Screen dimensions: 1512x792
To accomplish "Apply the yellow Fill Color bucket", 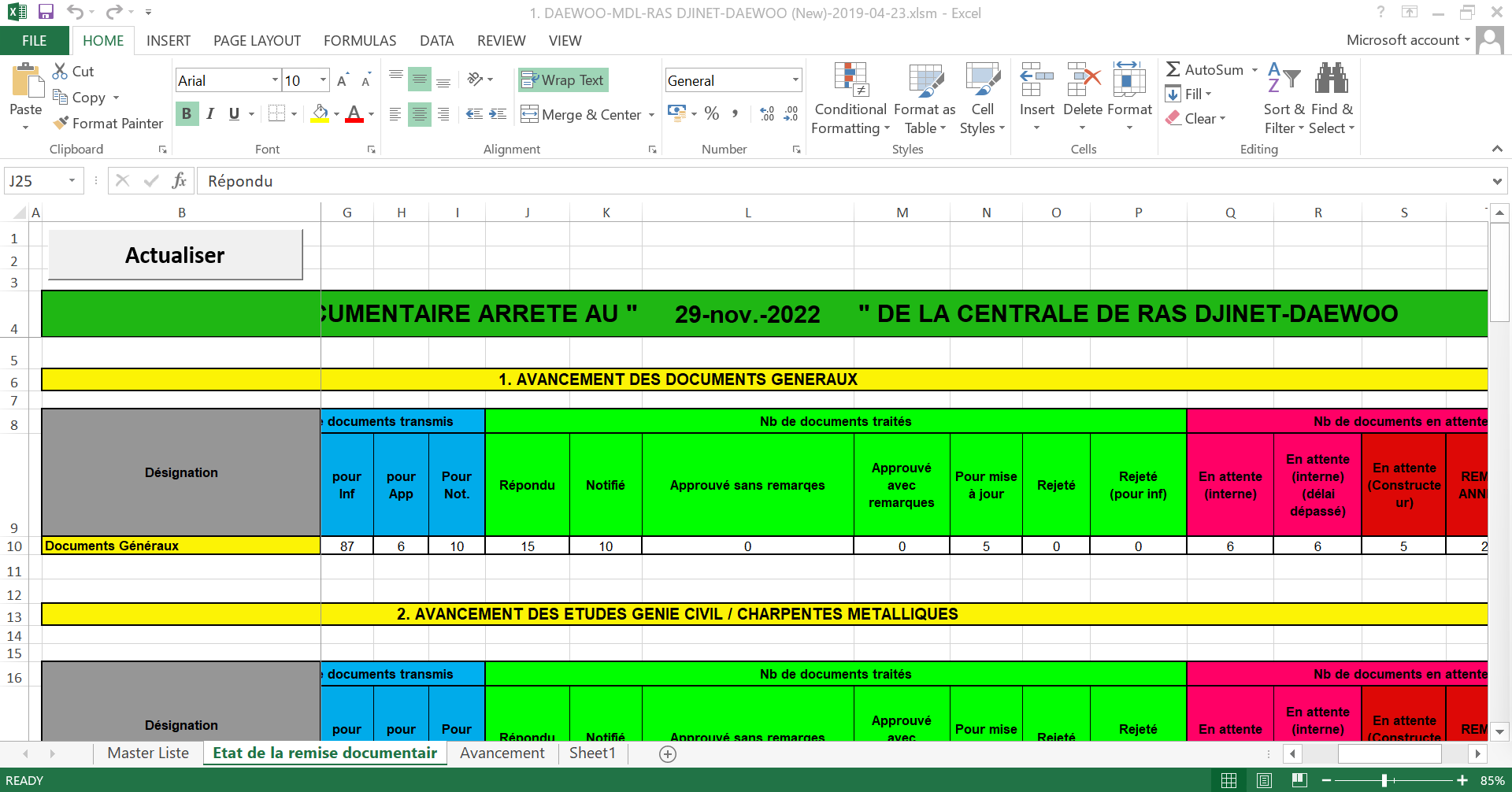I will (x=320, y=114).
